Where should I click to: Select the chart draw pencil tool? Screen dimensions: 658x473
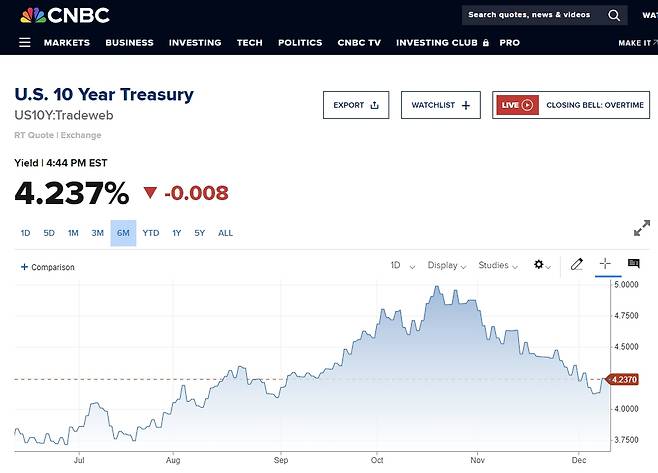coord(576,265)
